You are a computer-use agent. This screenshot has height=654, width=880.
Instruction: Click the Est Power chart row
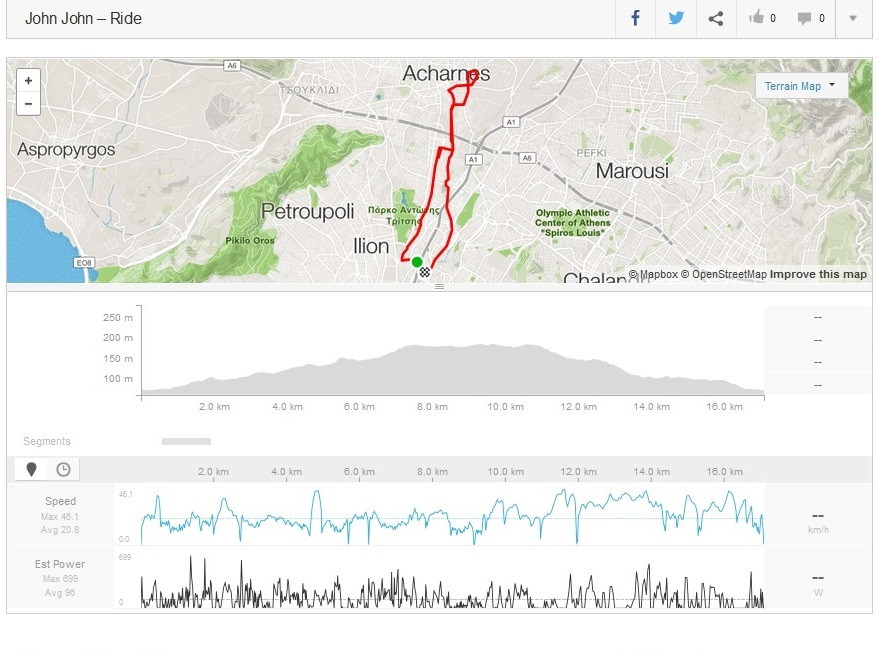pyautogui.click(x=452, y=582)
